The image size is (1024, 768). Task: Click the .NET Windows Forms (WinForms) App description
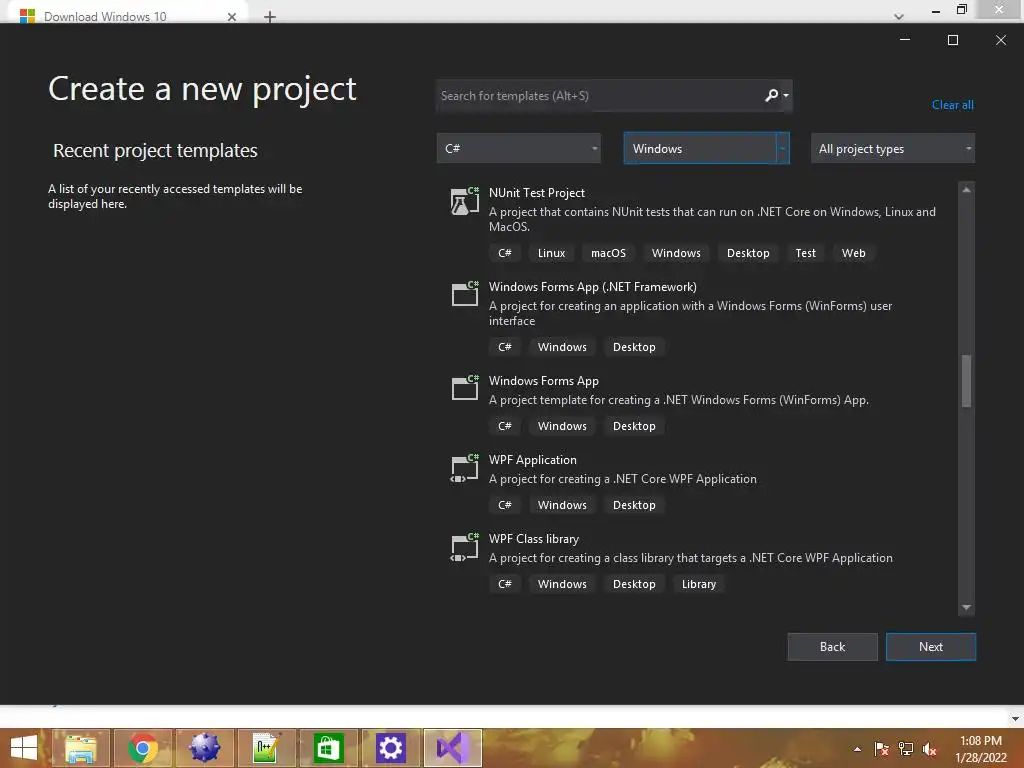pos(679,400)
